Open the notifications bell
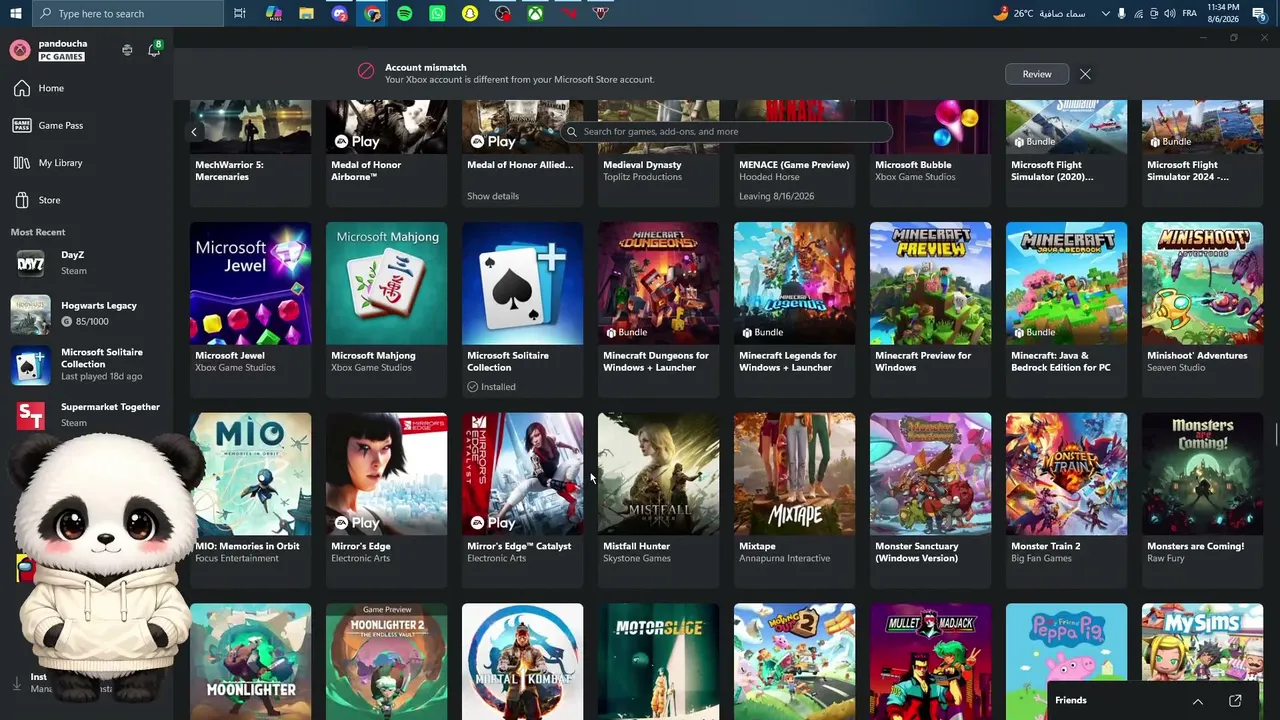This screenshot has height=720, width=1280. [x=154, y=50]
